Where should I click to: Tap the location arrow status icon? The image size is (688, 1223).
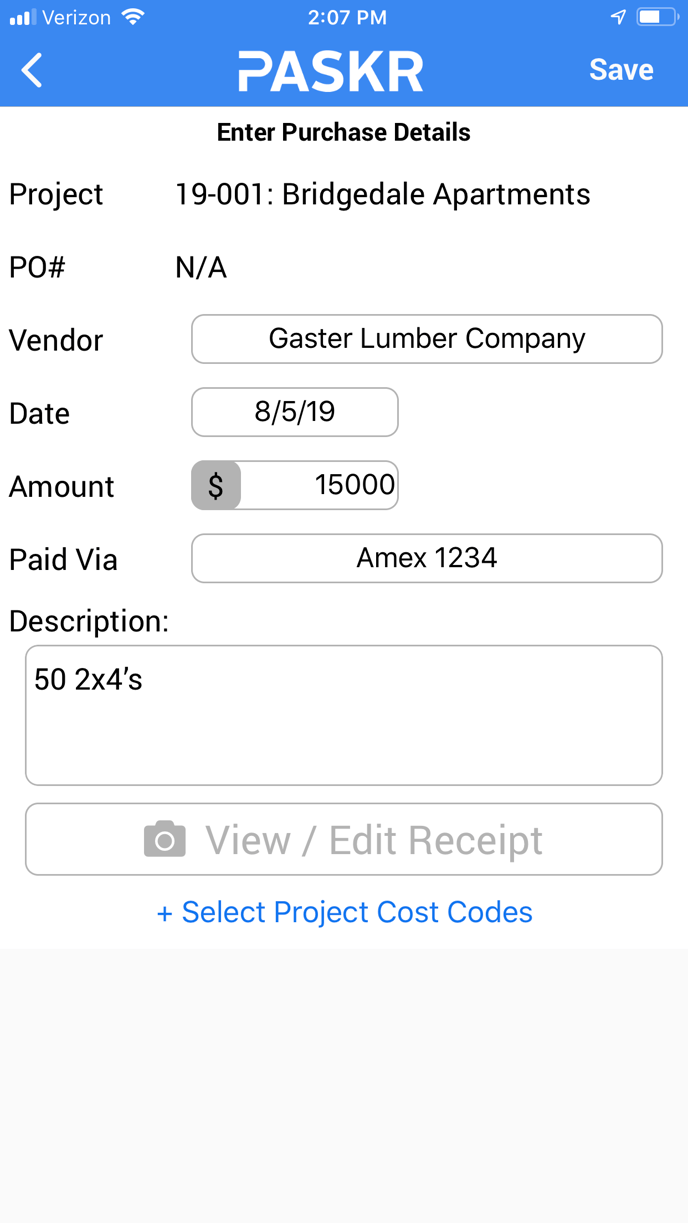(x=618, y=17)
